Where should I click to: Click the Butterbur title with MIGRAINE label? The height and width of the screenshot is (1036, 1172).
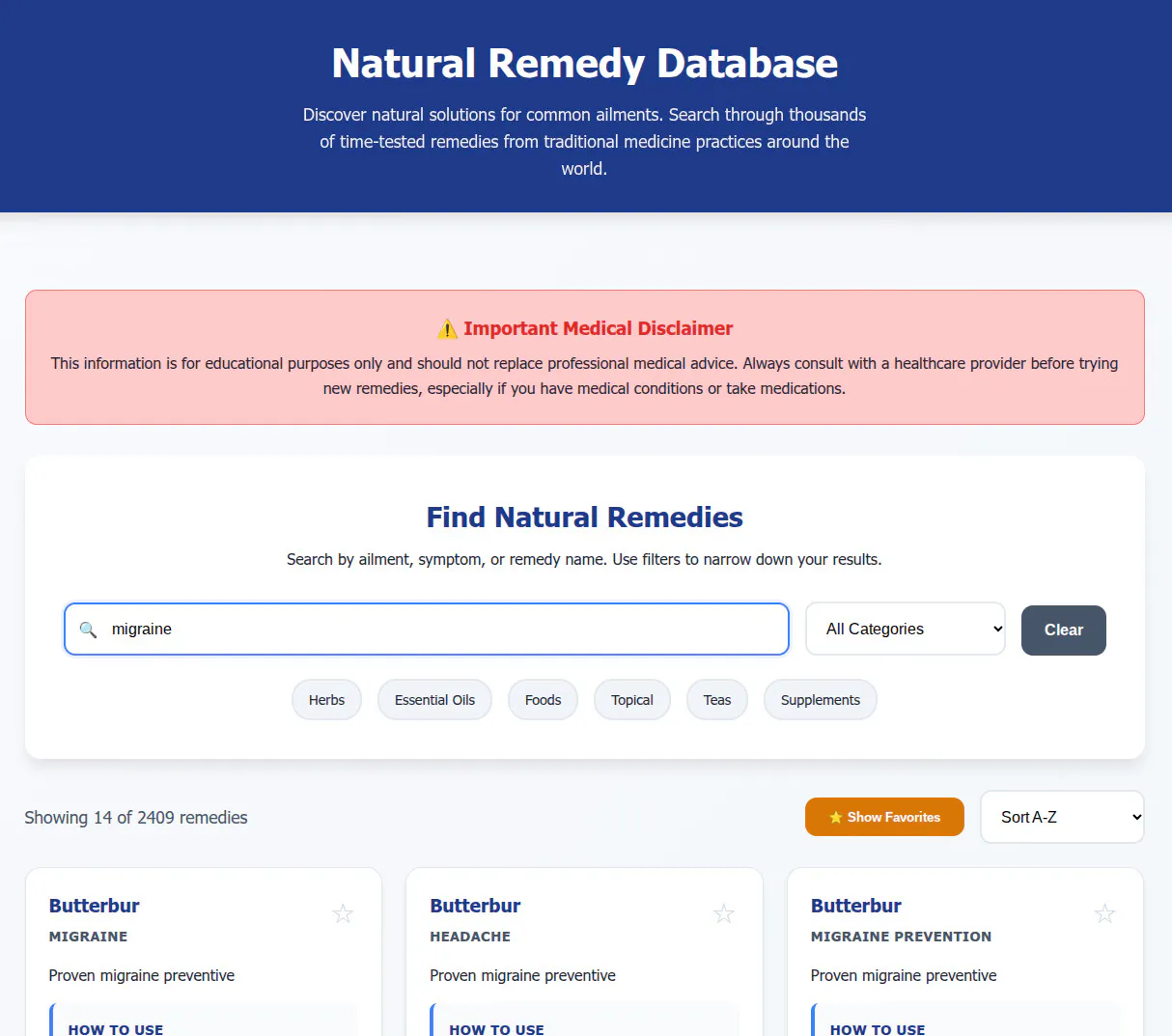tap(95, 906)
